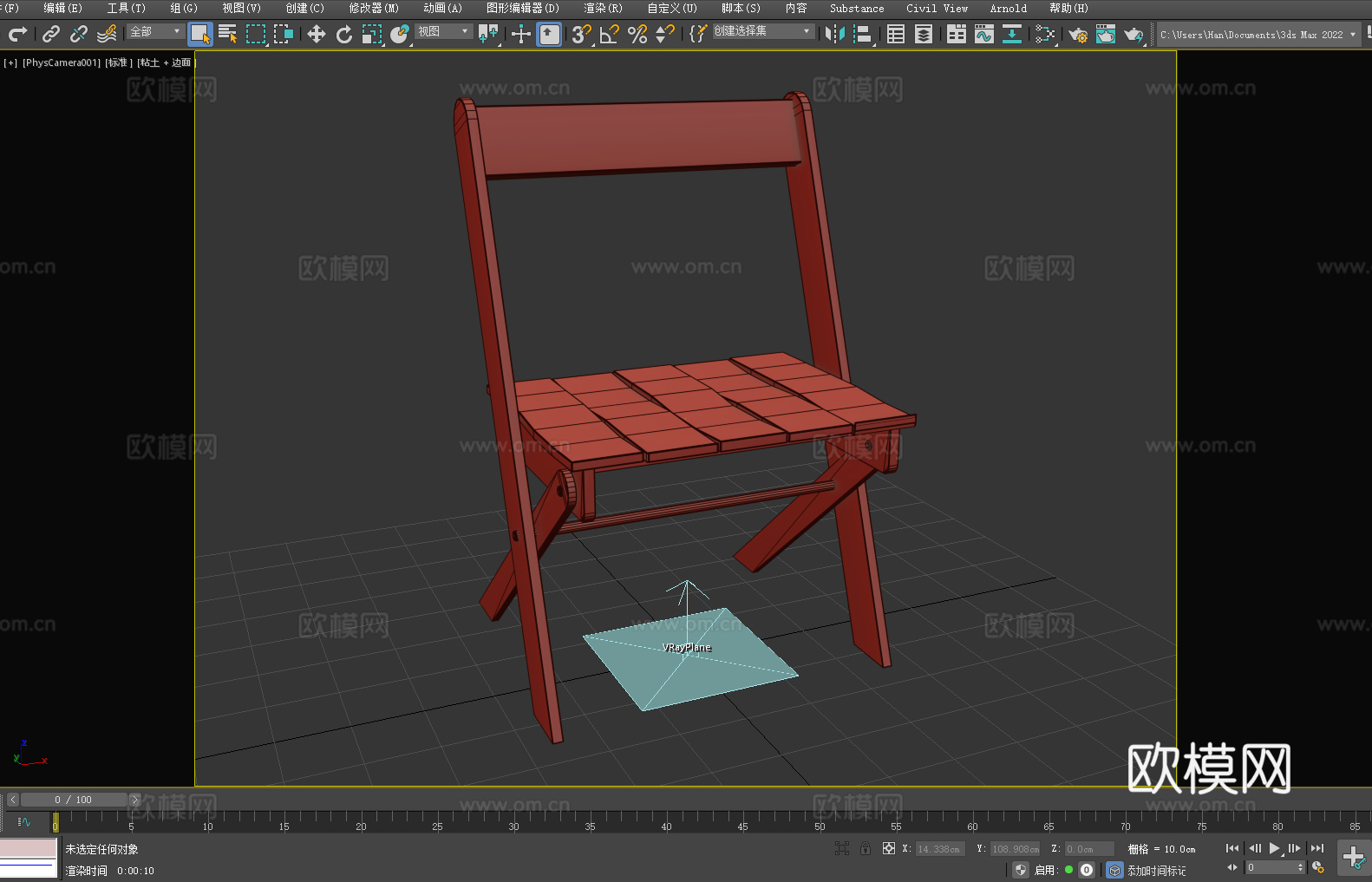Click the Z coordinate input field
1372x882 pixels.
tap(1089, 849)
